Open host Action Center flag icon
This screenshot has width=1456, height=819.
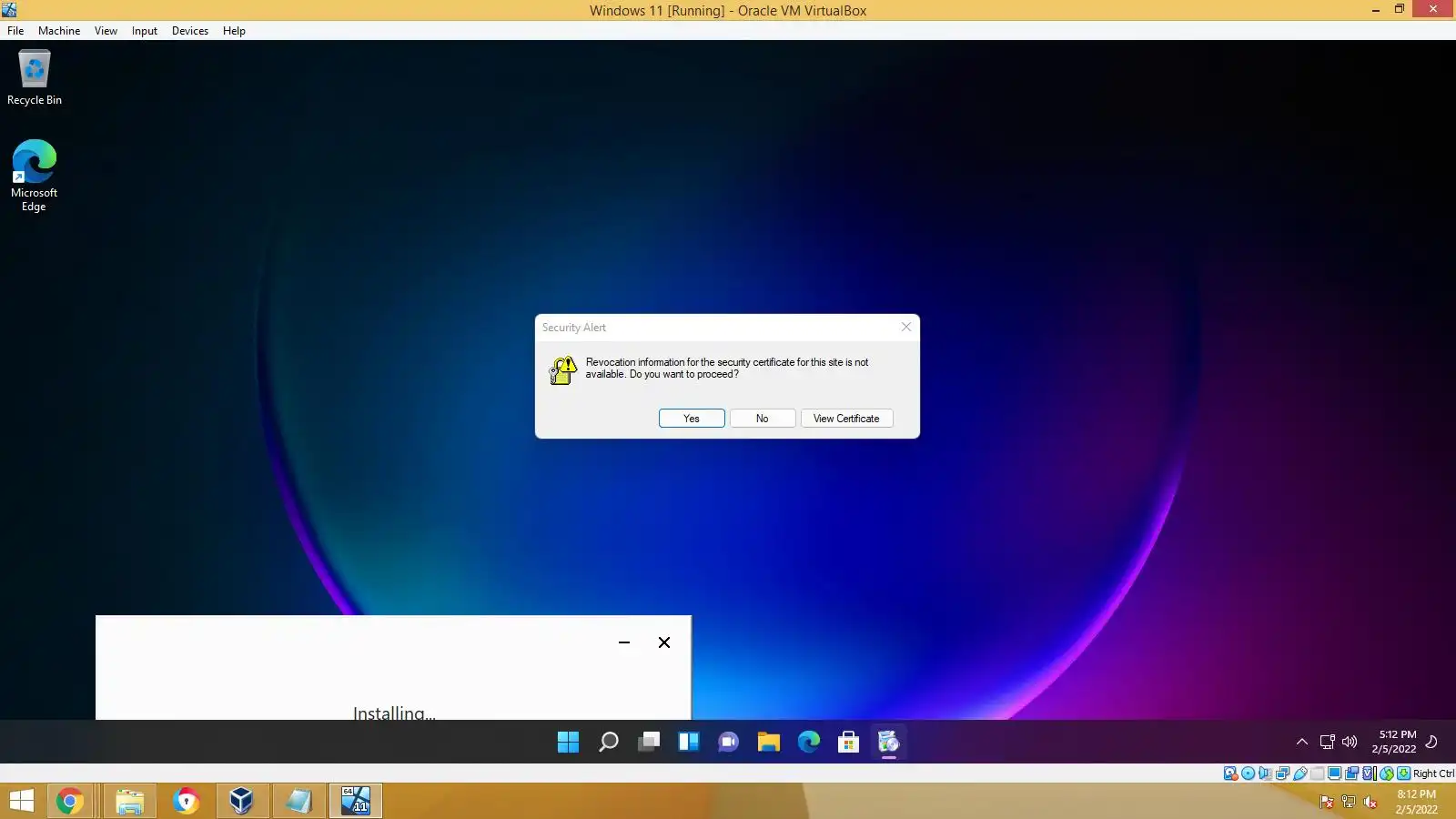pos(1327,802)
